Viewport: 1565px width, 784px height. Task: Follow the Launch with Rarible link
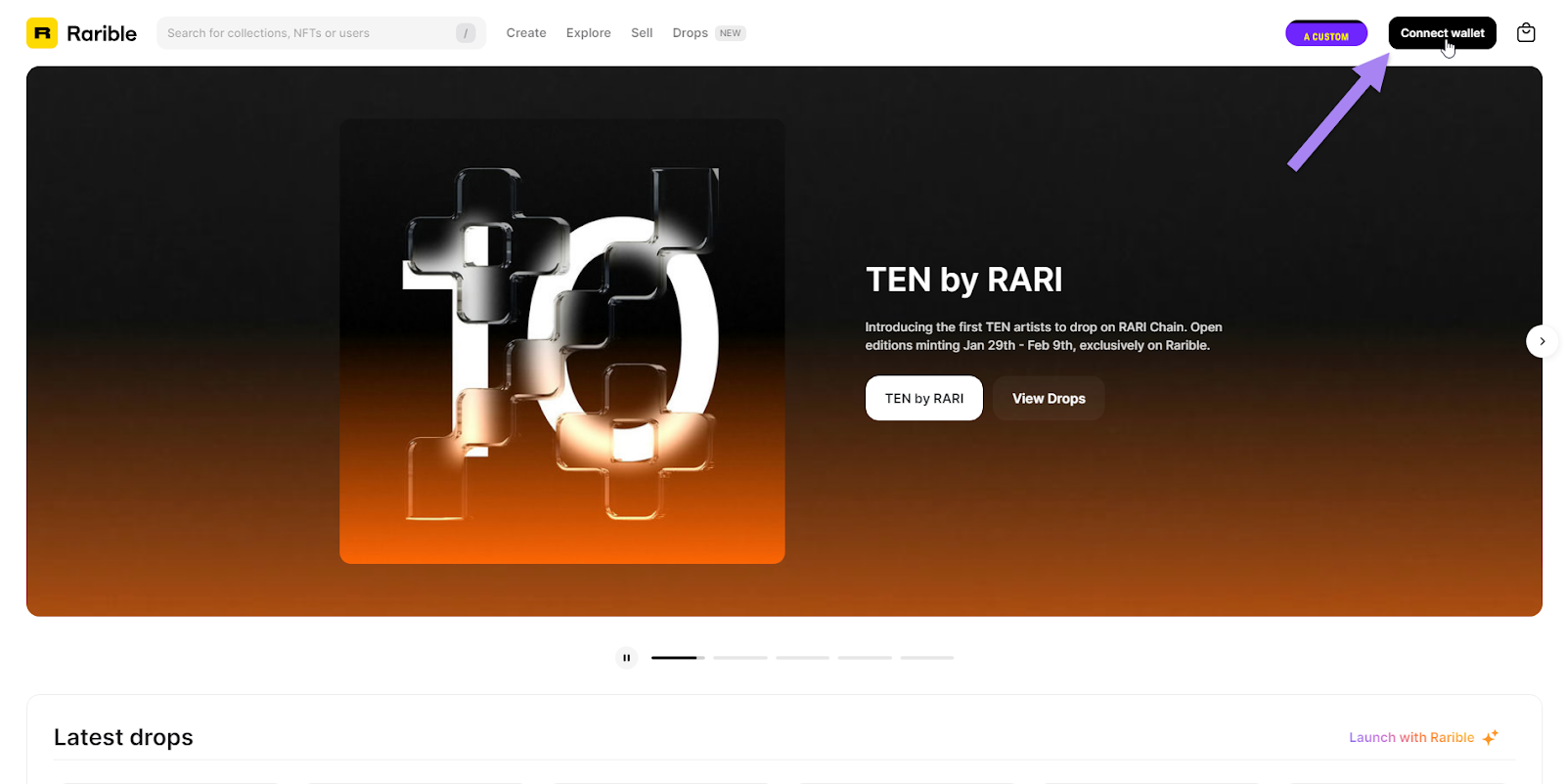tap(1410, 738)
